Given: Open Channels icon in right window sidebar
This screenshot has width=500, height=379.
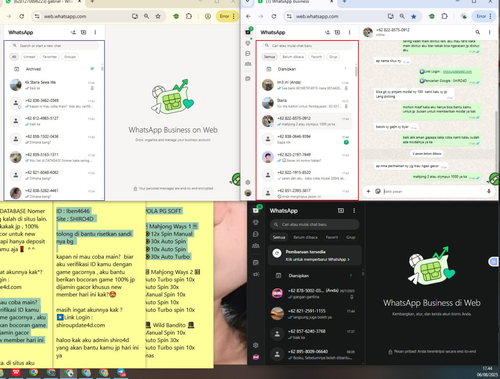Looking at the screenshot, I should pyautogui.click(x=248, y=53).
